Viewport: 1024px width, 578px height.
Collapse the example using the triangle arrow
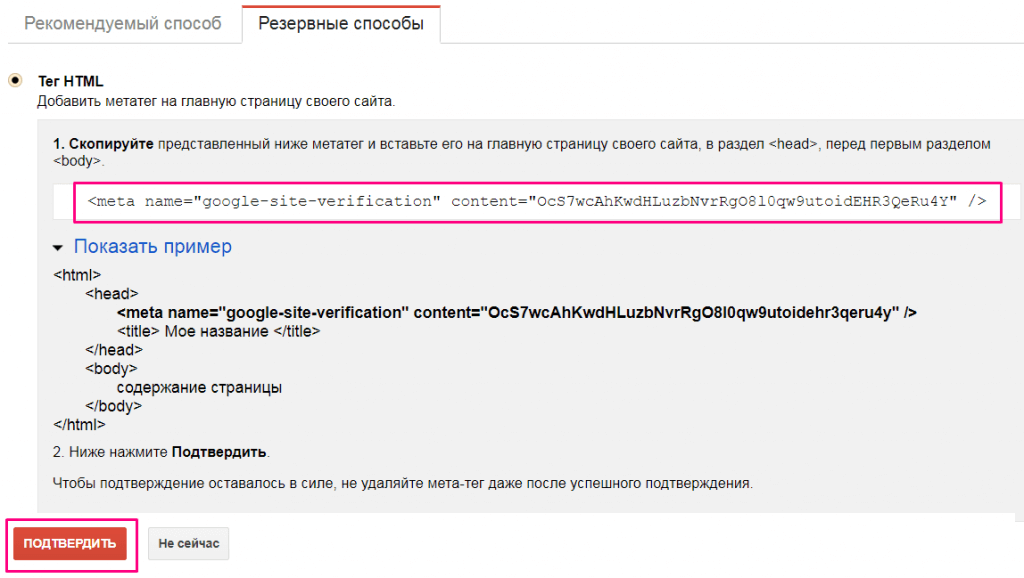tap(60, 247)
